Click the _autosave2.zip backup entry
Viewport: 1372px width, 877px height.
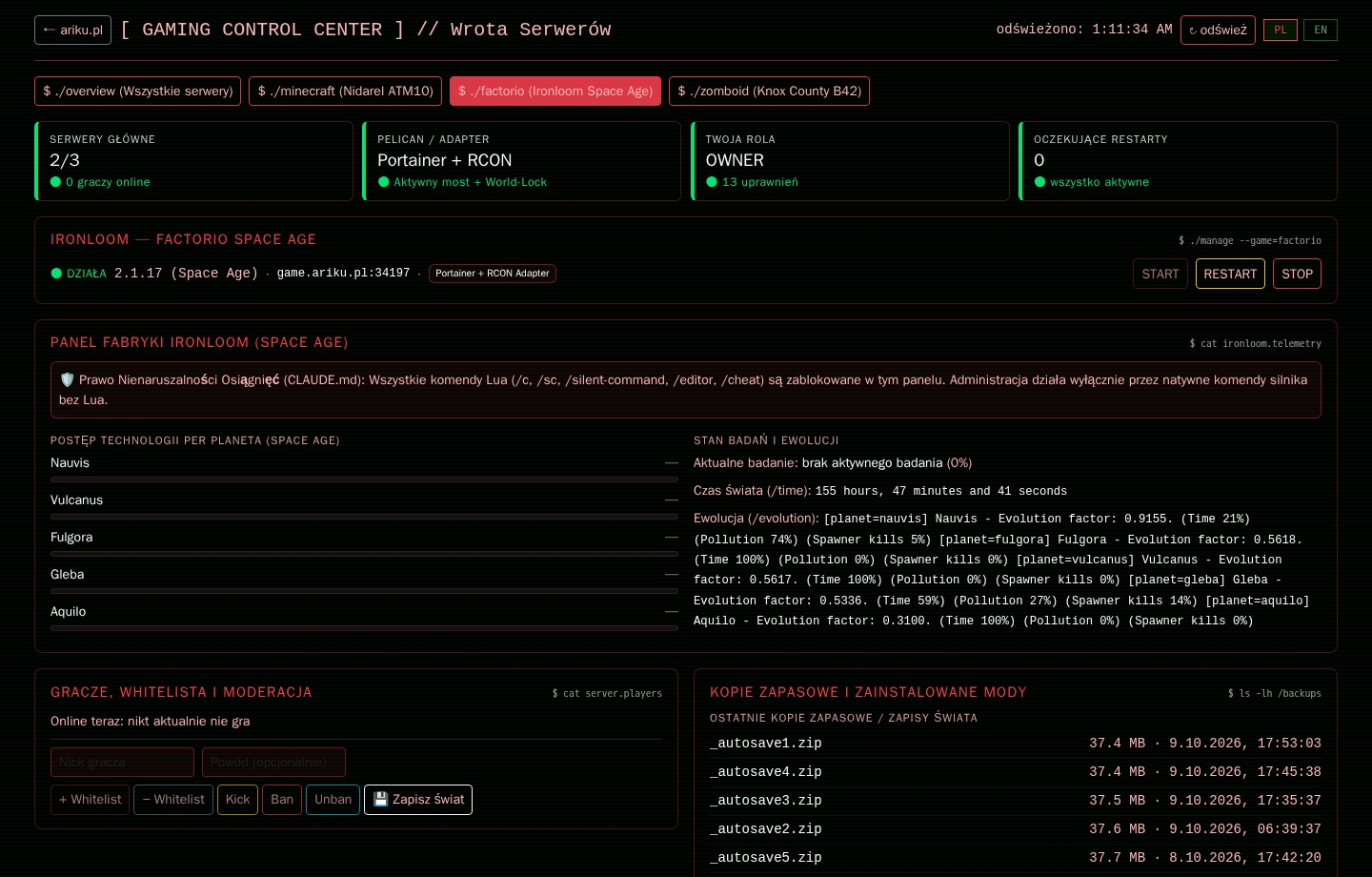point(1016,829)
